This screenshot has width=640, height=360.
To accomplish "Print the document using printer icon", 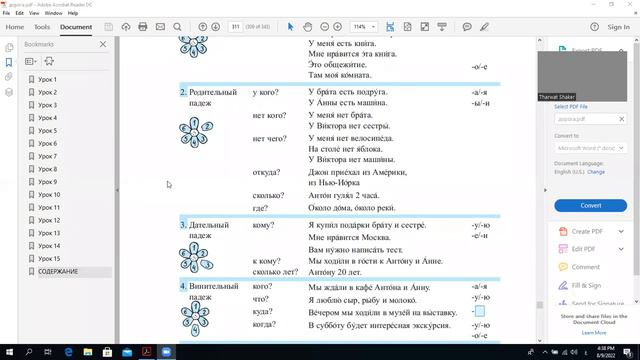I will point(142,27).
